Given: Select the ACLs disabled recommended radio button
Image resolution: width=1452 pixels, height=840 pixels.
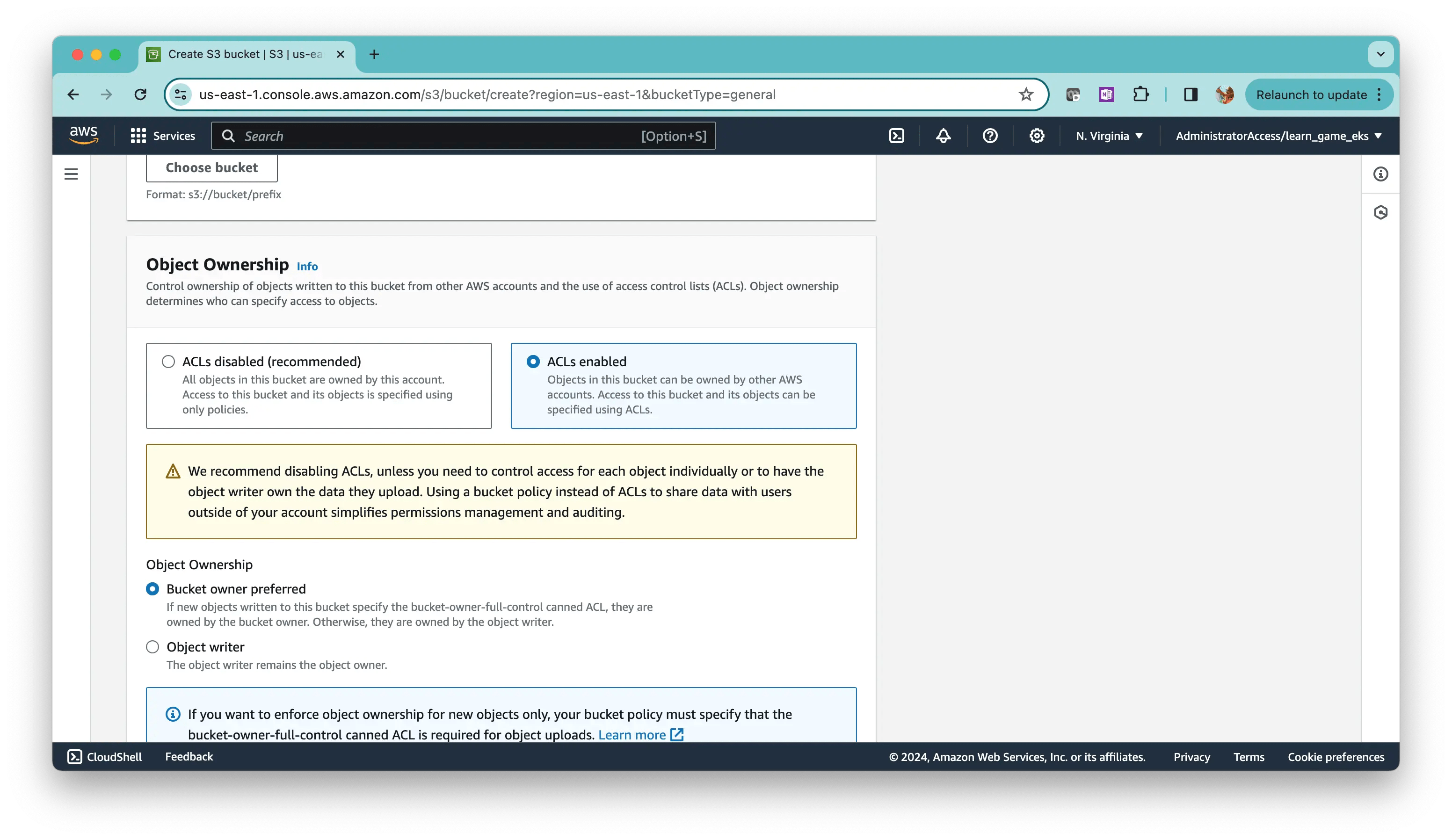Looking at the screenshot, I should 167,361.
